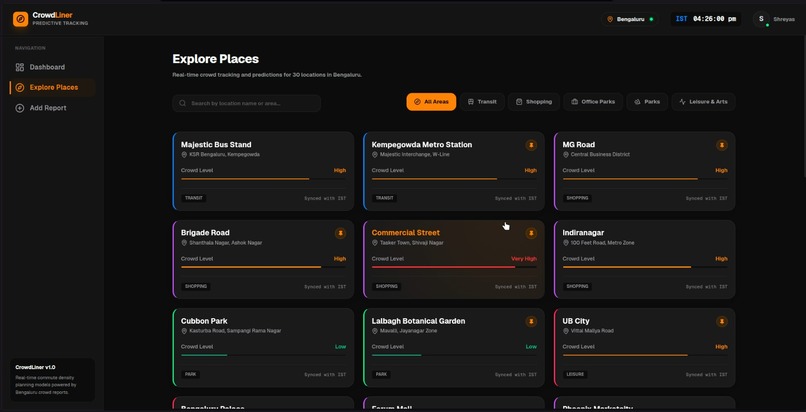Viewport: 806px width, 412px height.
Task: Click the SHOPPING tag on MG Road
Action: click(577, 198)
